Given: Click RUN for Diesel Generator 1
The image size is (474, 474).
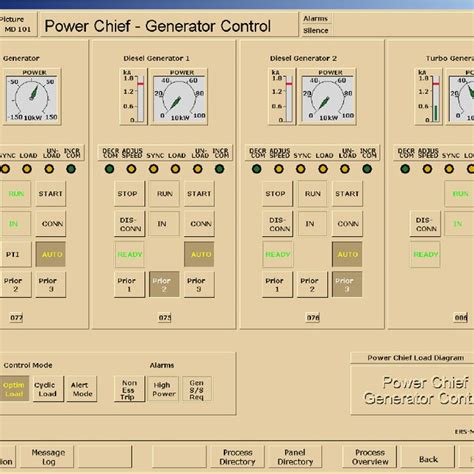Looking at the screenshot, I should pyautogui.click(x=164, y=194).
